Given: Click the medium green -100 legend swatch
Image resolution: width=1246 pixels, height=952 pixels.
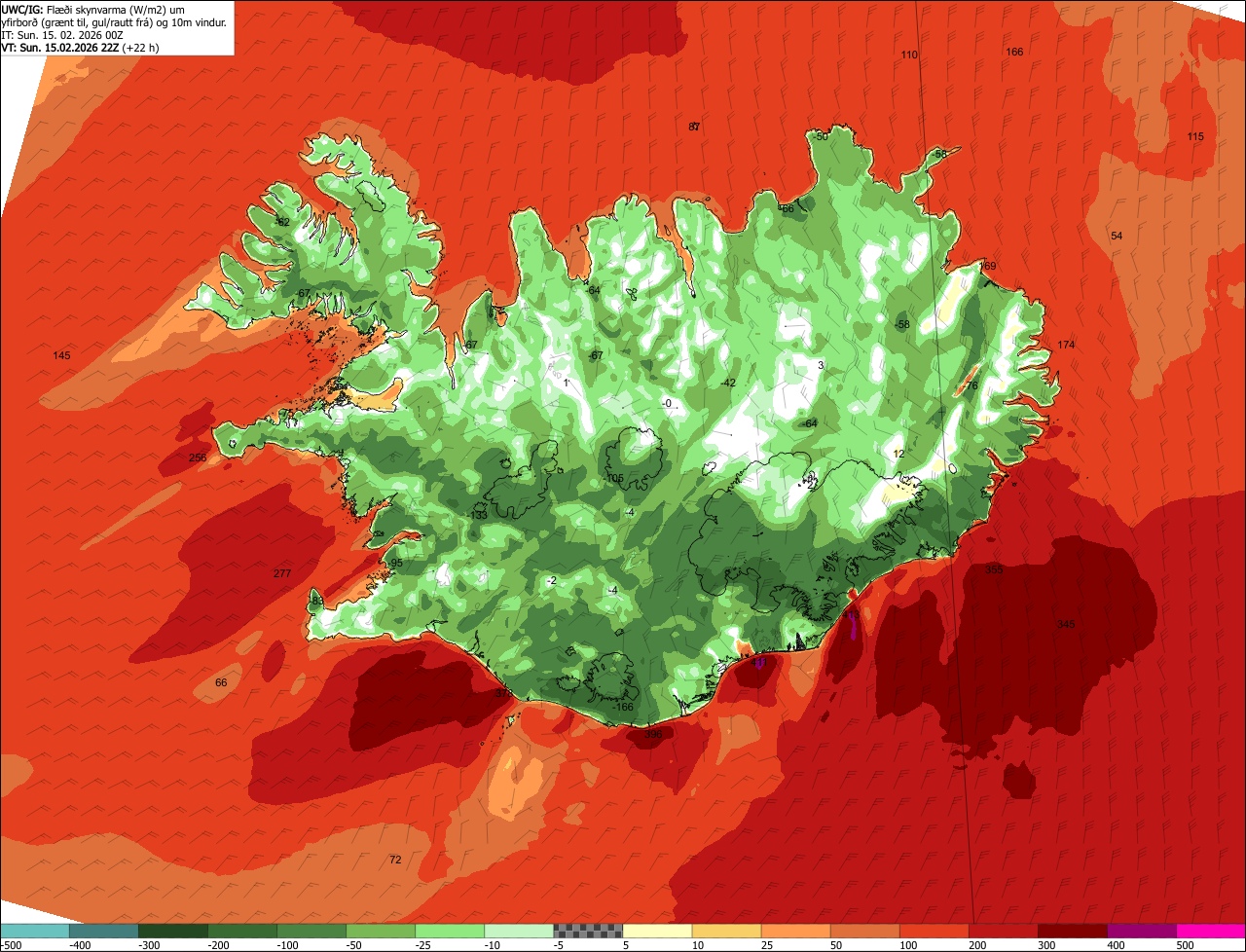Looking at the screenshot, I should (x=311, y=931).
